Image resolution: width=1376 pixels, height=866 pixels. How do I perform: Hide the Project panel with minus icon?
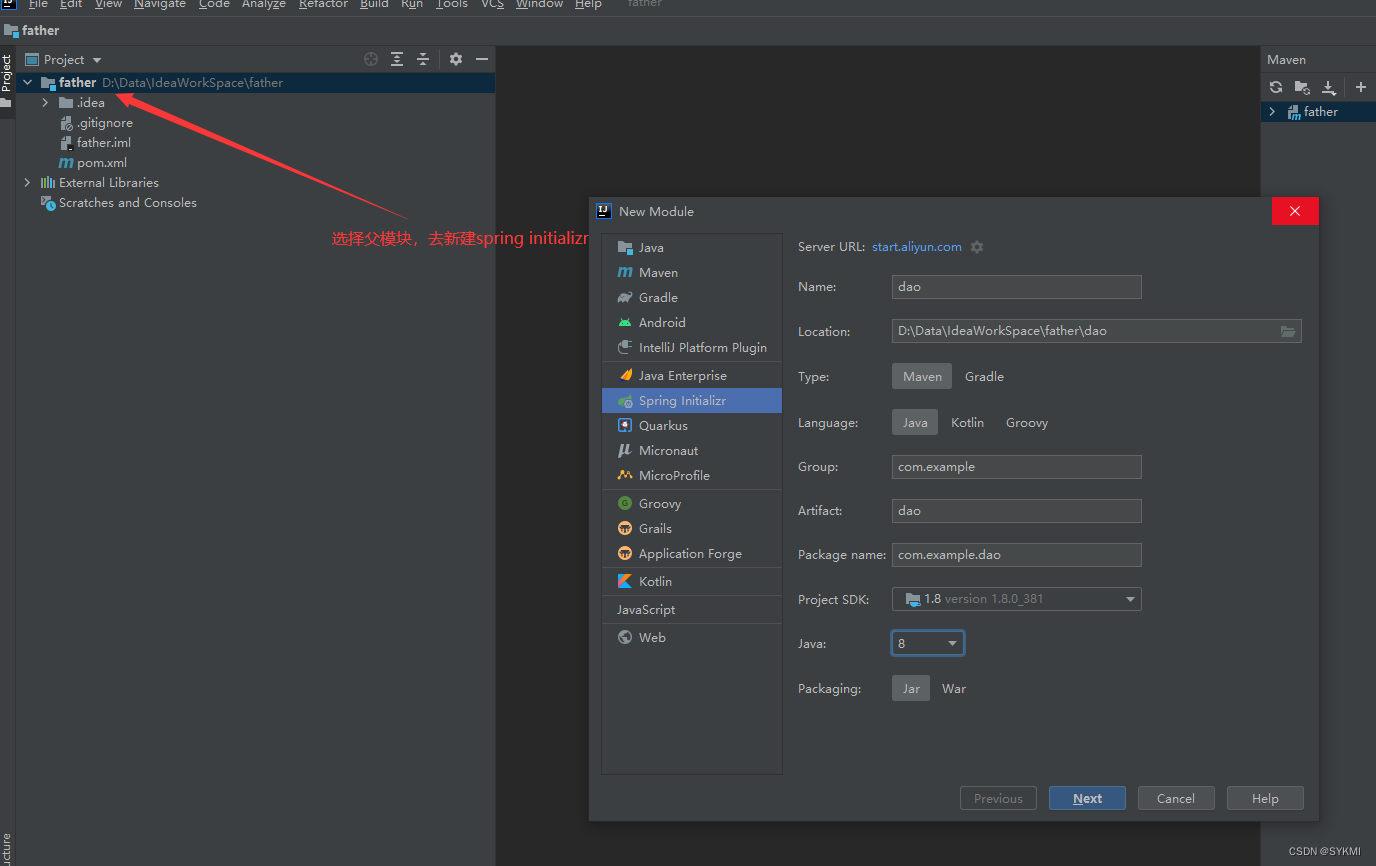[x=482, y=59]
